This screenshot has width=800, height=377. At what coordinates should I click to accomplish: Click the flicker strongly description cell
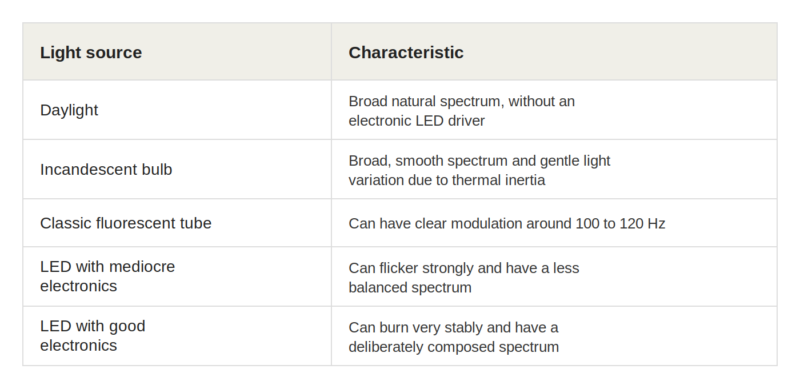pyautogui.click(x=554, y=277)
